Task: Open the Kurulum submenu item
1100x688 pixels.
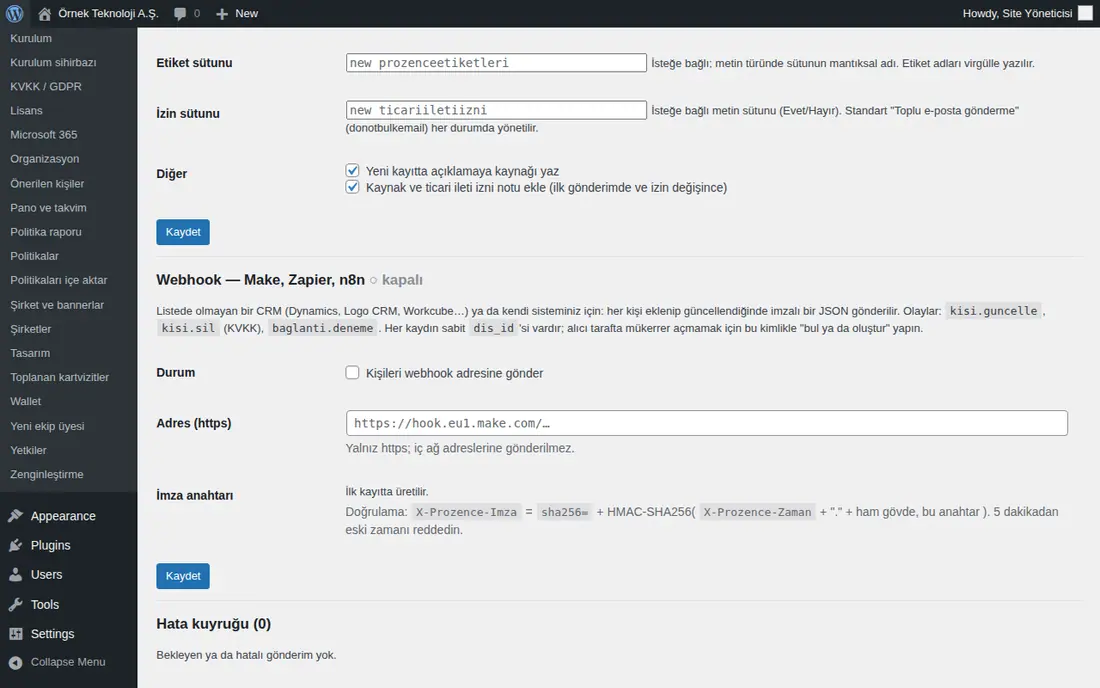Action: [31, 38]
